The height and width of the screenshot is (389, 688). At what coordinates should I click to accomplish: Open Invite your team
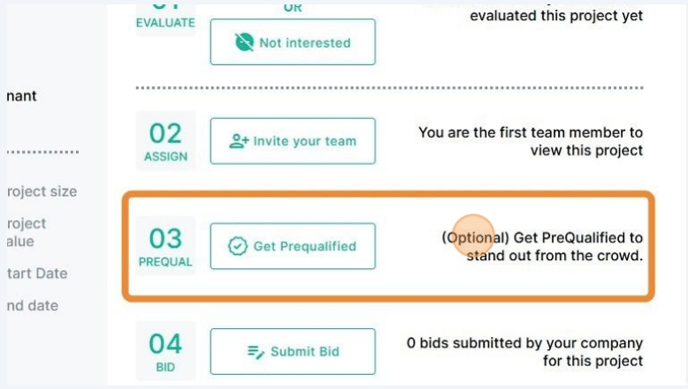[293, 141]
